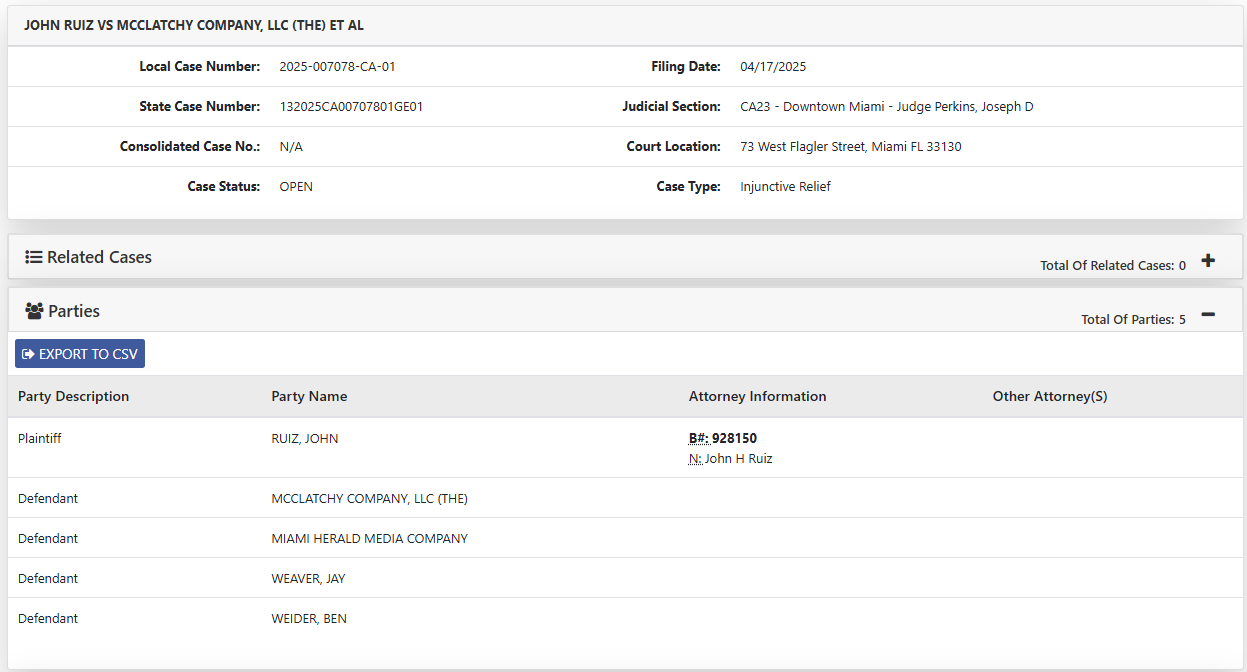Click case type Injunctive Relief
The image size is (1247, 672).
(x=785, y=186)
